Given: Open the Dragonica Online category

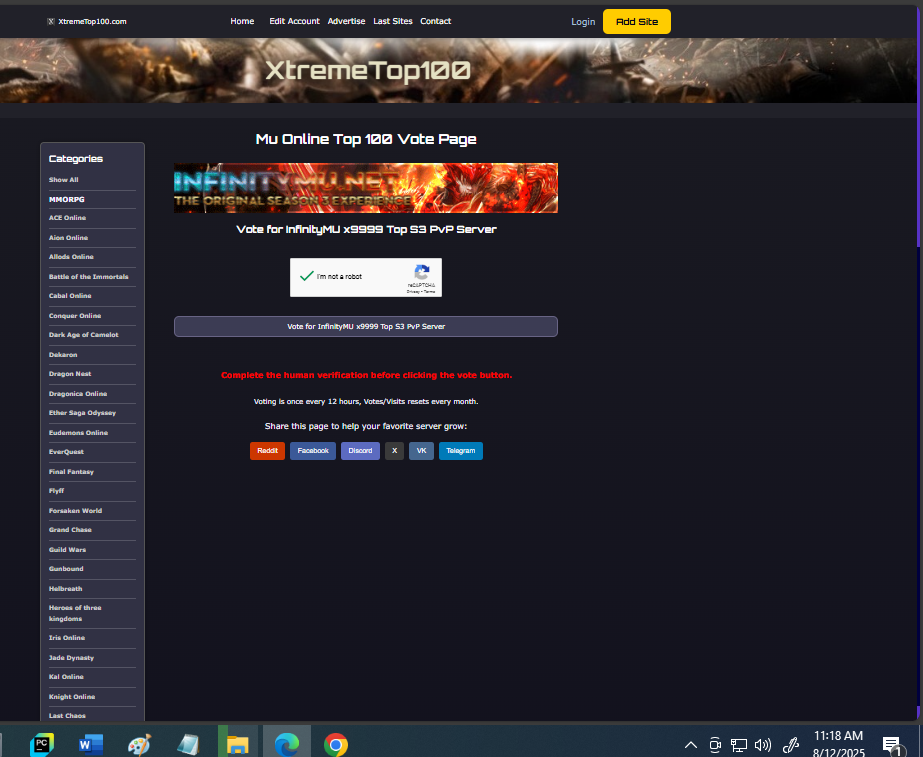Looking at the screenshot, I should point(78,393).
